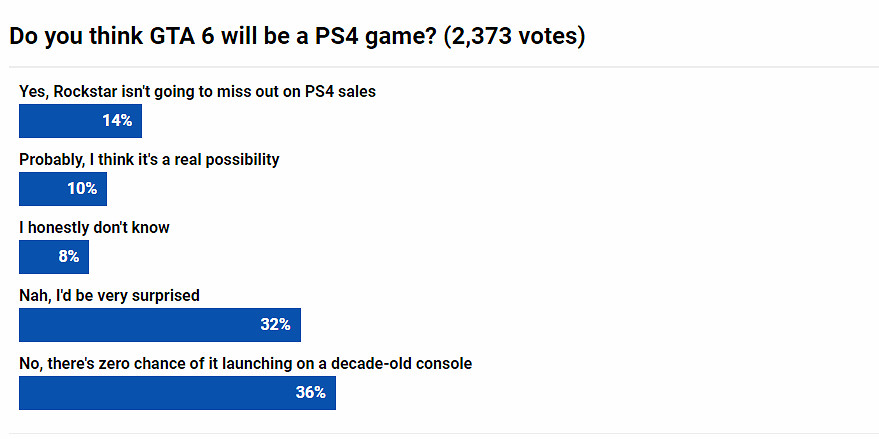Image resolution: width=879 pixels, height=439 pixels.
Task: Click the '32%' percentage label
Action: (275, 325)
